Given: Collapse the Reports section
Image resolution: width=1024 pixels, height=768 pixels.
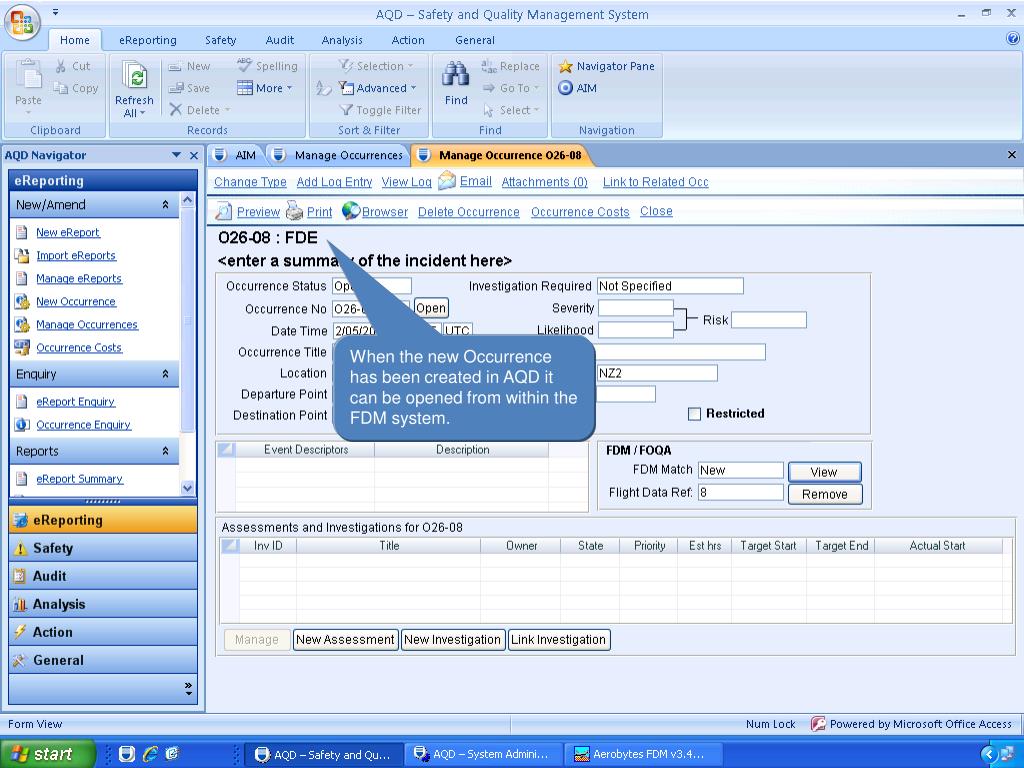Looking at the screenshot, I should (165, 451).
